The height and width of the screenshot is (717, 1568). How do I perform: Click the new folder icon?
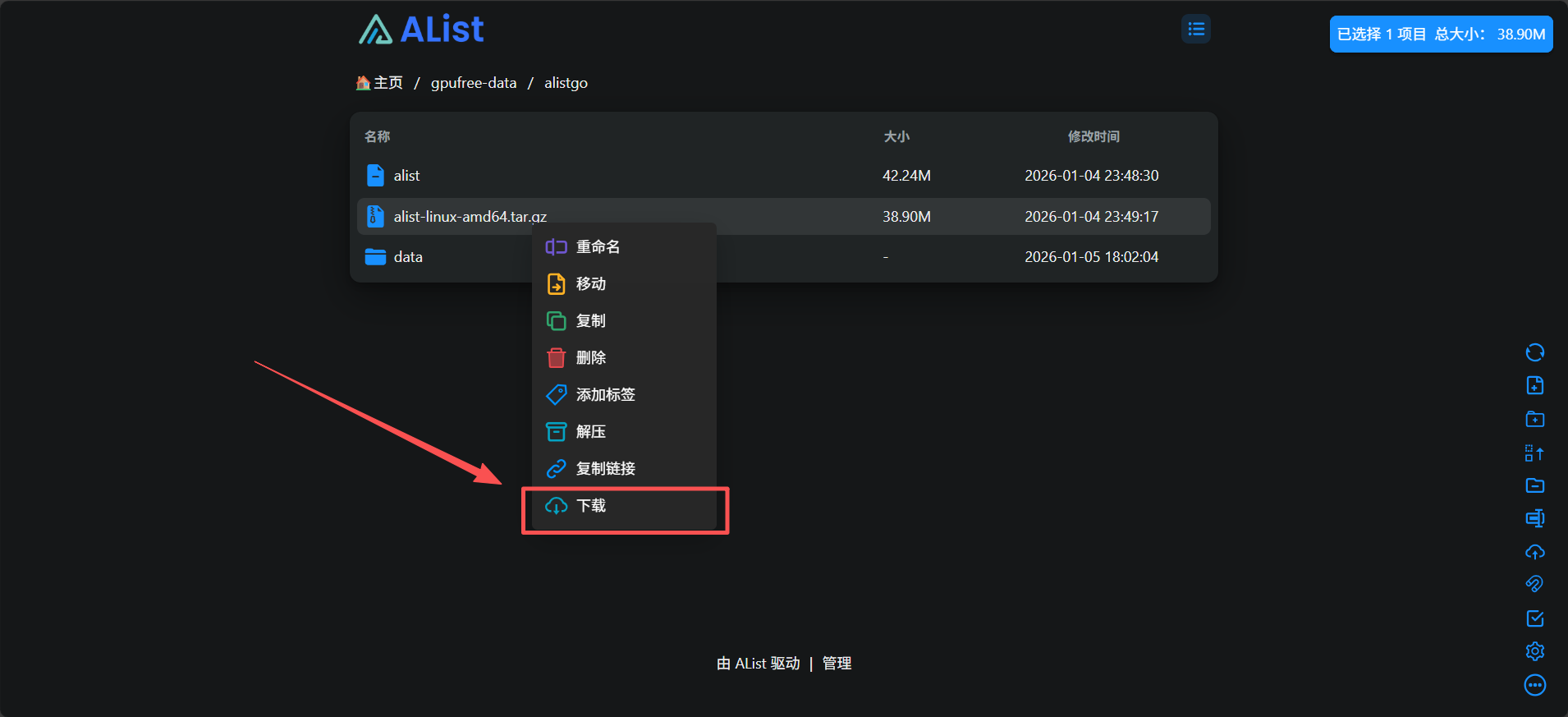click(1534, 419)
